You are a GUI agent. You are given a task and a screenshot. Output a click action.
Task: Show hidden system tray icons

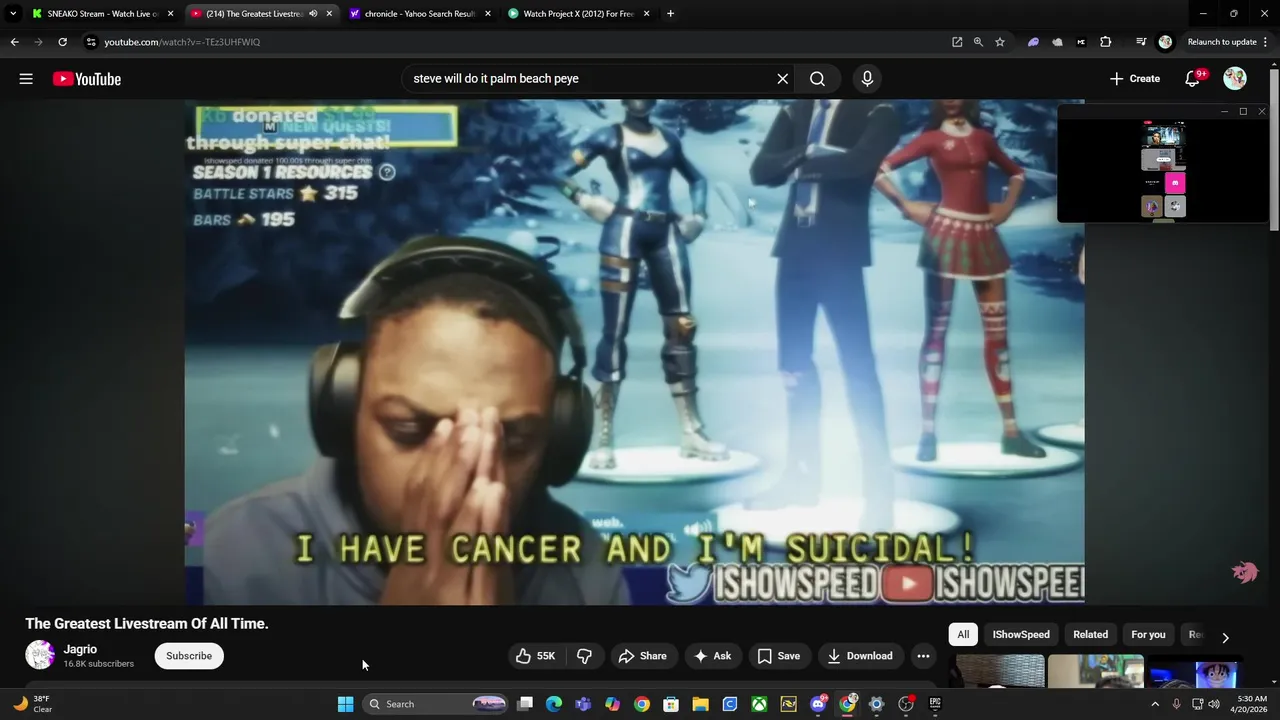tap(1155, 704)
